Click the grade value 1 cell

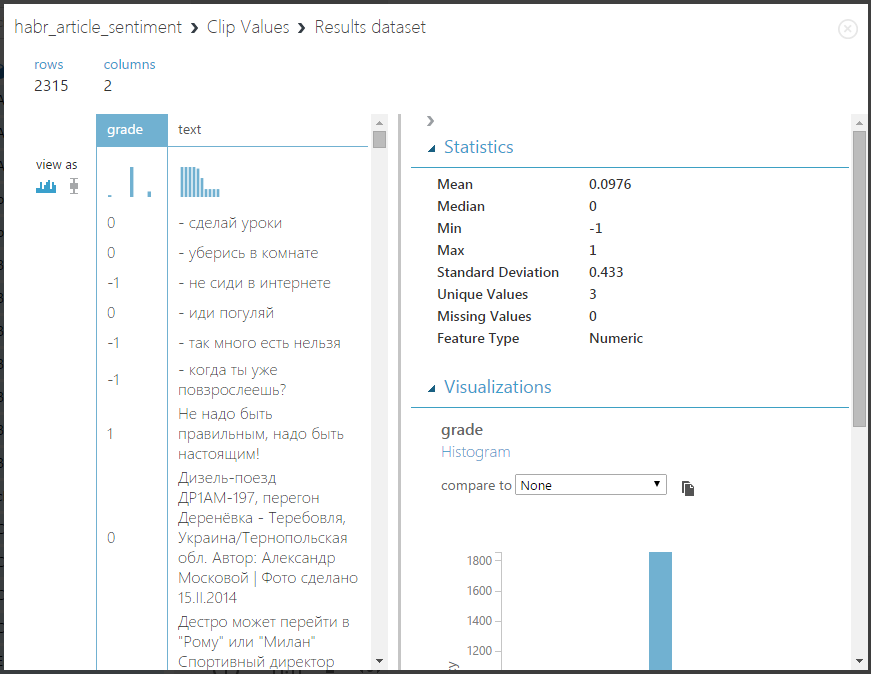pos(110,434)
